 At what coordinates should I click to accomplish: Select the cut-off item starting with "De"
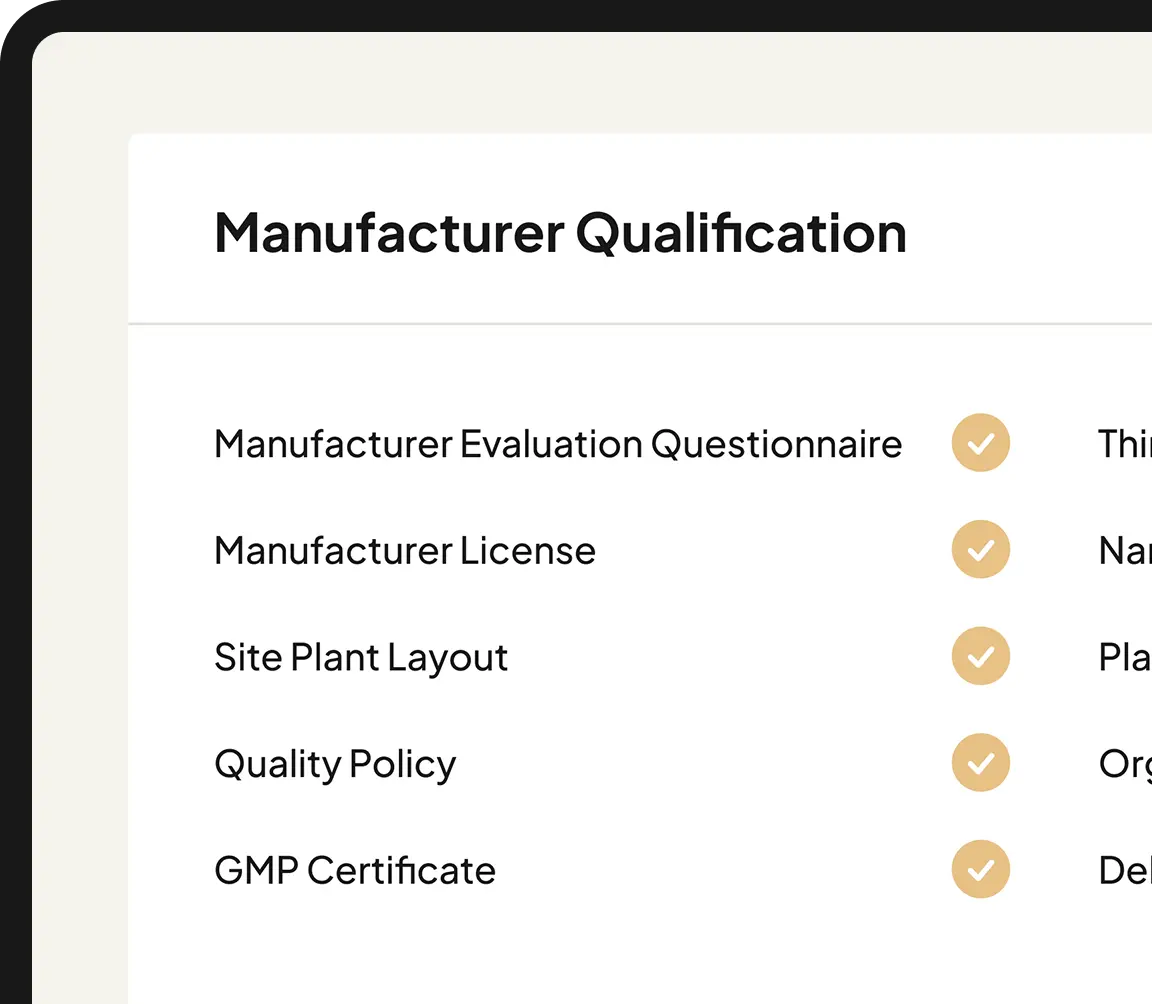tap(1125, 870)
